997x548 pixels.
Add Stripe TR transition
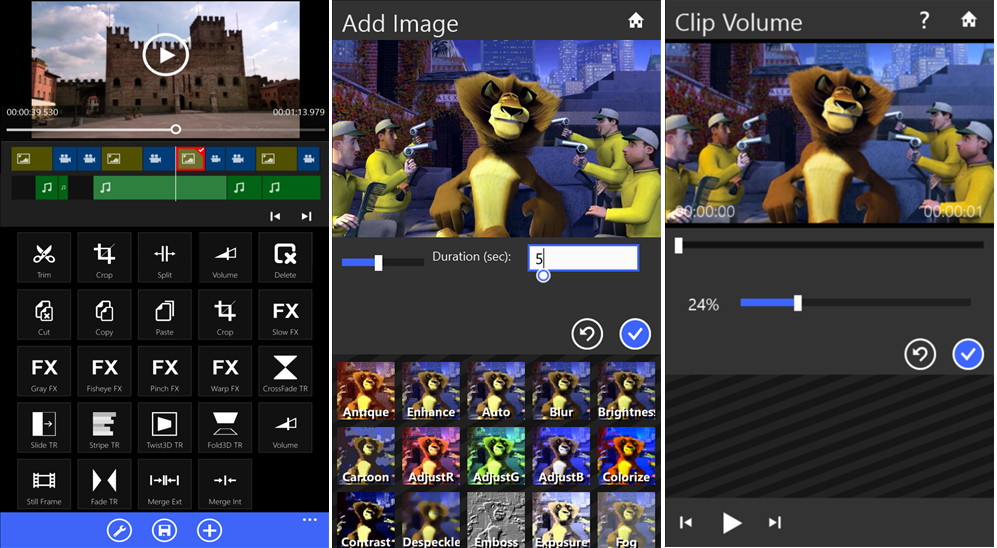[104, 427]
